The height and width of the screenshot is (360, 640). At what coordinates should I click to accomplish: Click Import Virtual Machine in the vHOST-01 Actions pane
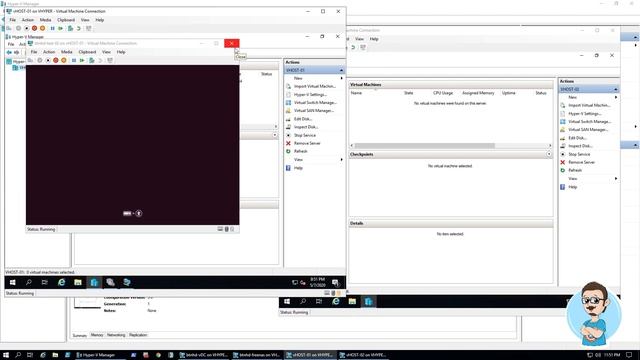(314, 86)
